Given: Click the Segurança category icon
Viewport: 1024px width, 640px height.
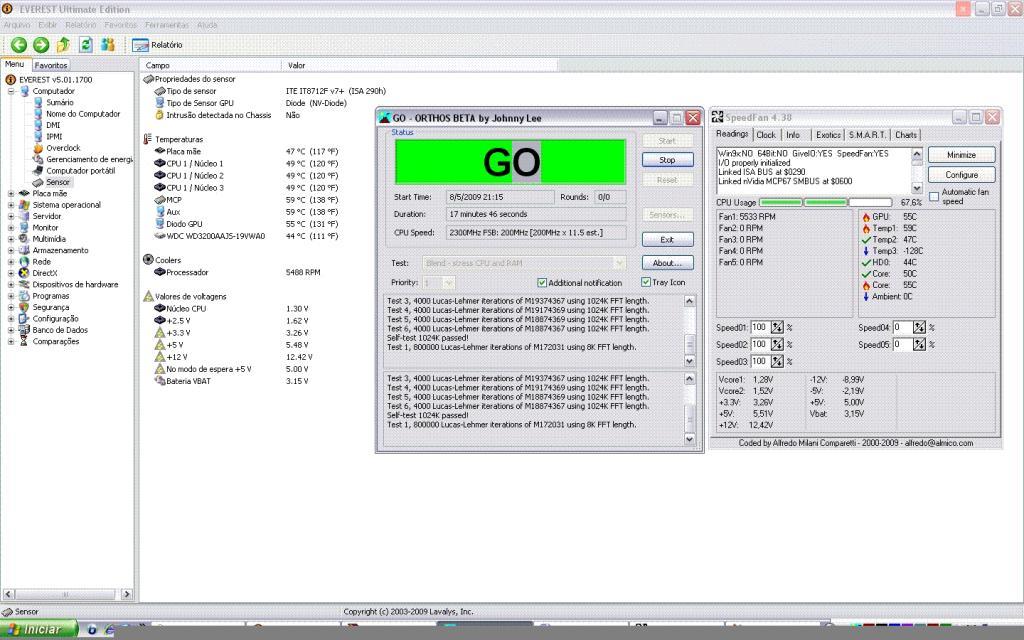Looking at the screenshot, I should click(25, 307).
